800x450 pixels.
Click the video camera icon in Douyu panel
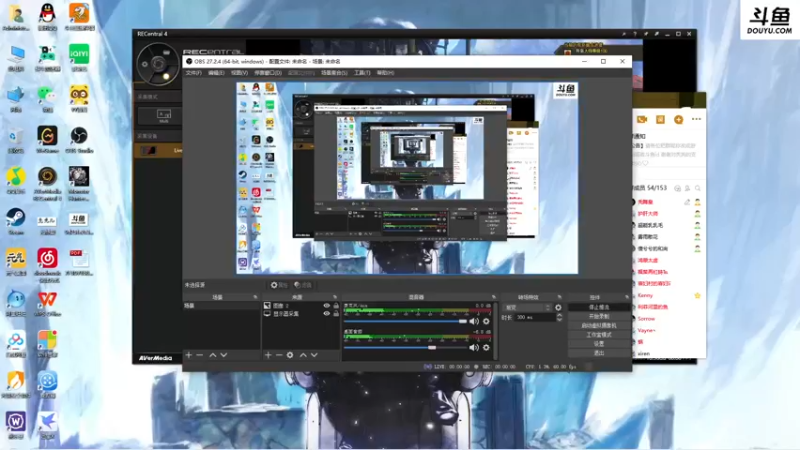[x=642, y=119]
